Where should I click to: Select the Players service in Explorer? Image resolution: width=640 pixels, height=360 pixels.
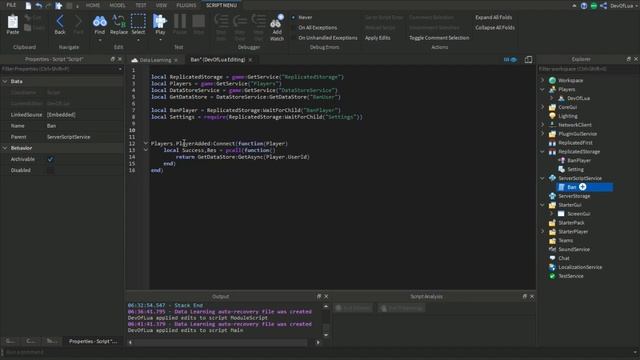[x=567, y=89]
